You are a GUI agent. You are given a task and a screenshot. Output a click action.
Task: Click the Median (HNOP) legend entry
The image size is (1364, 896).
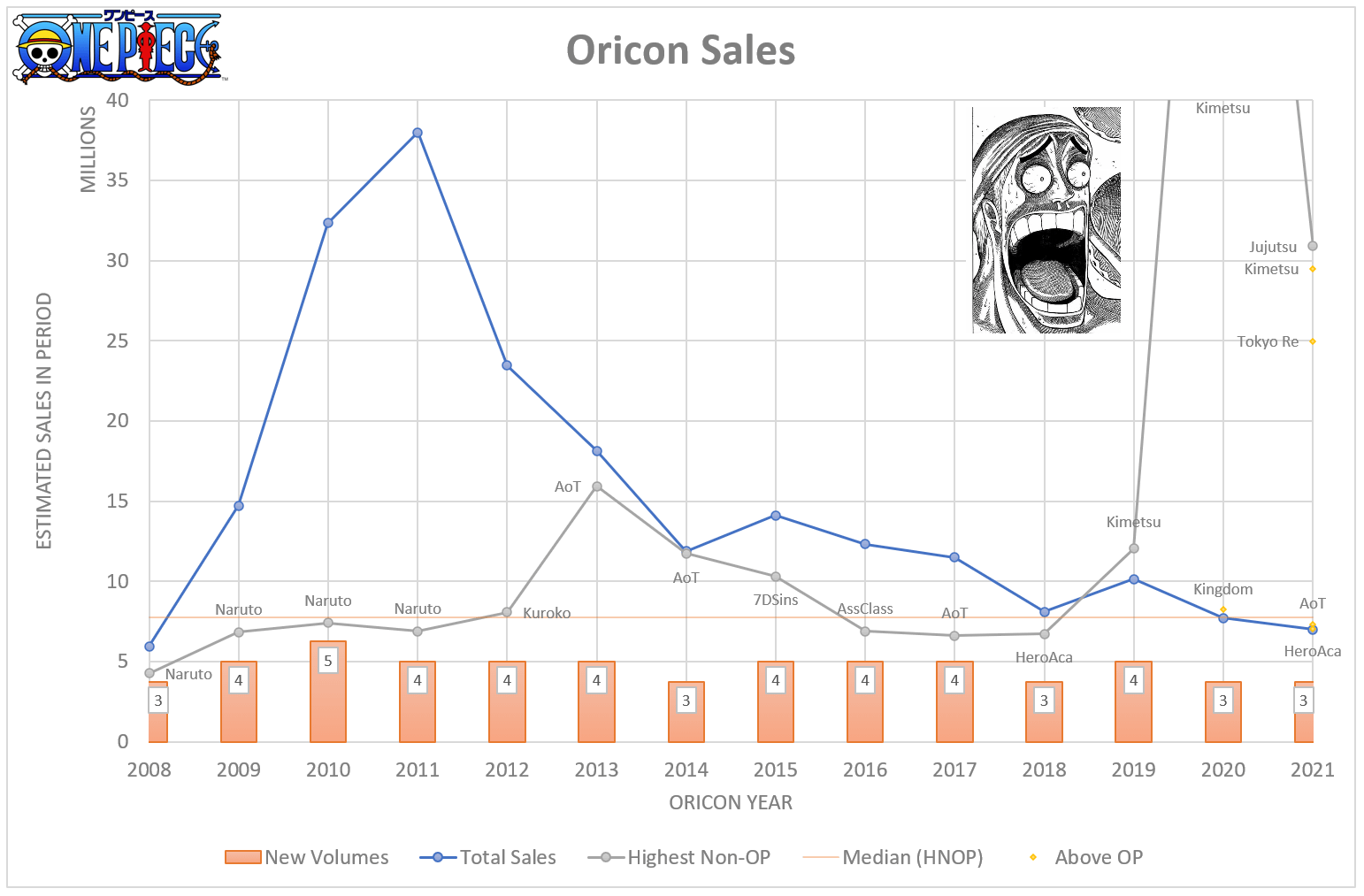tap(893, 857)
